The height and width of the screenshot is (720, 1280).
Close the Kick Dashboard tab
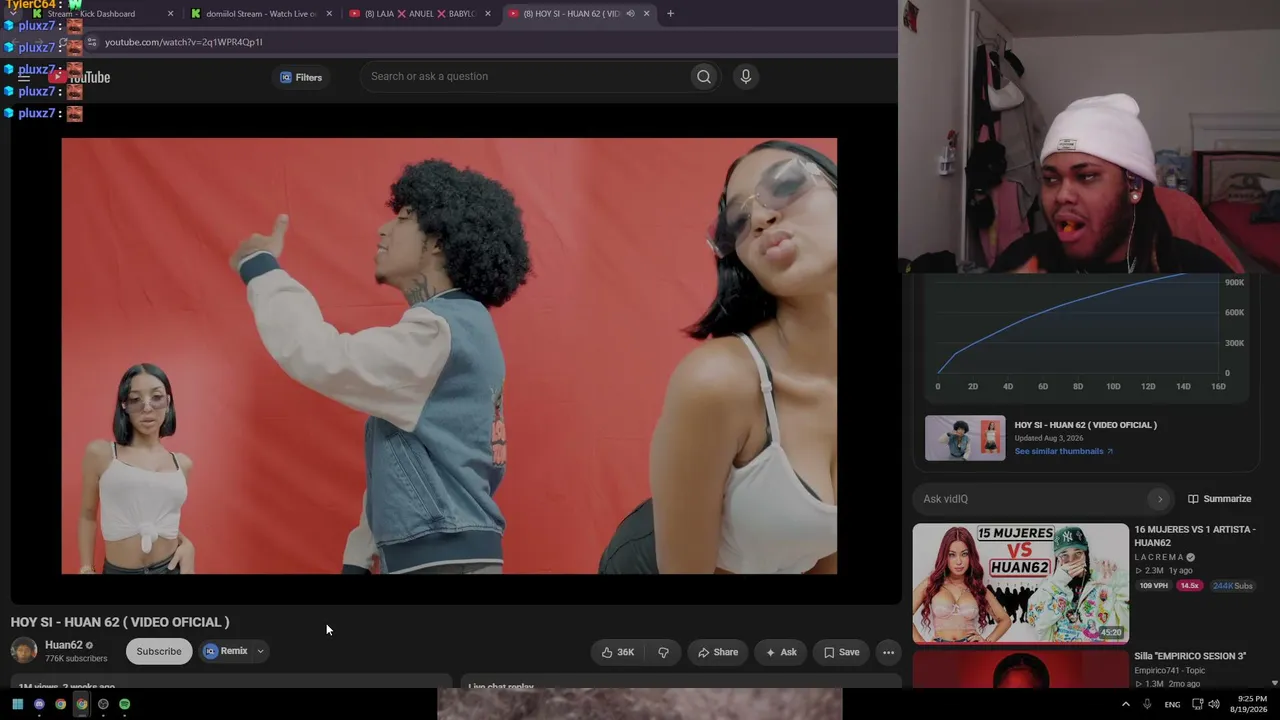(x=171, y=14)
